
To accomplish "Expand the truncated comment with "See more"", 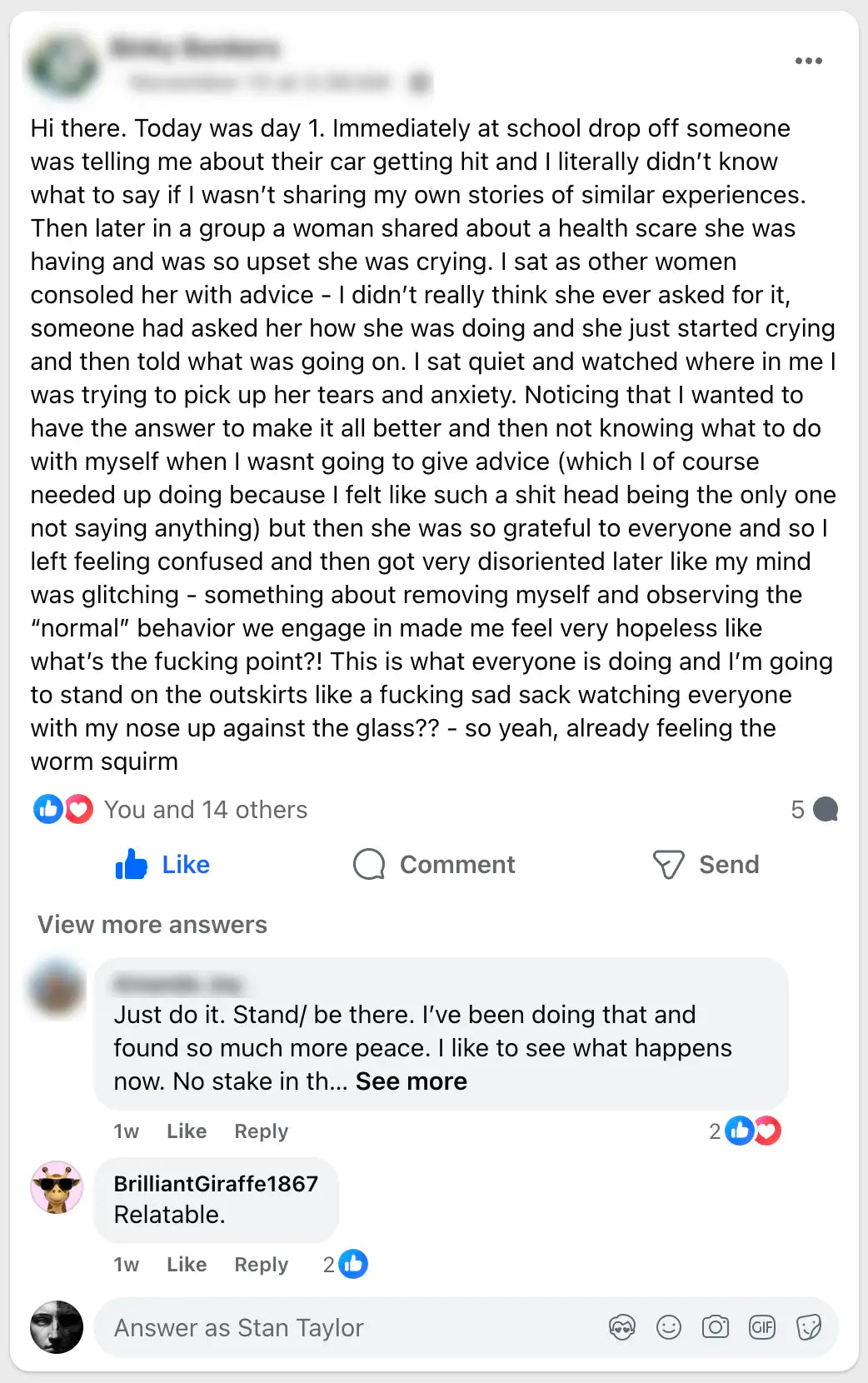I will [411, 1081].
